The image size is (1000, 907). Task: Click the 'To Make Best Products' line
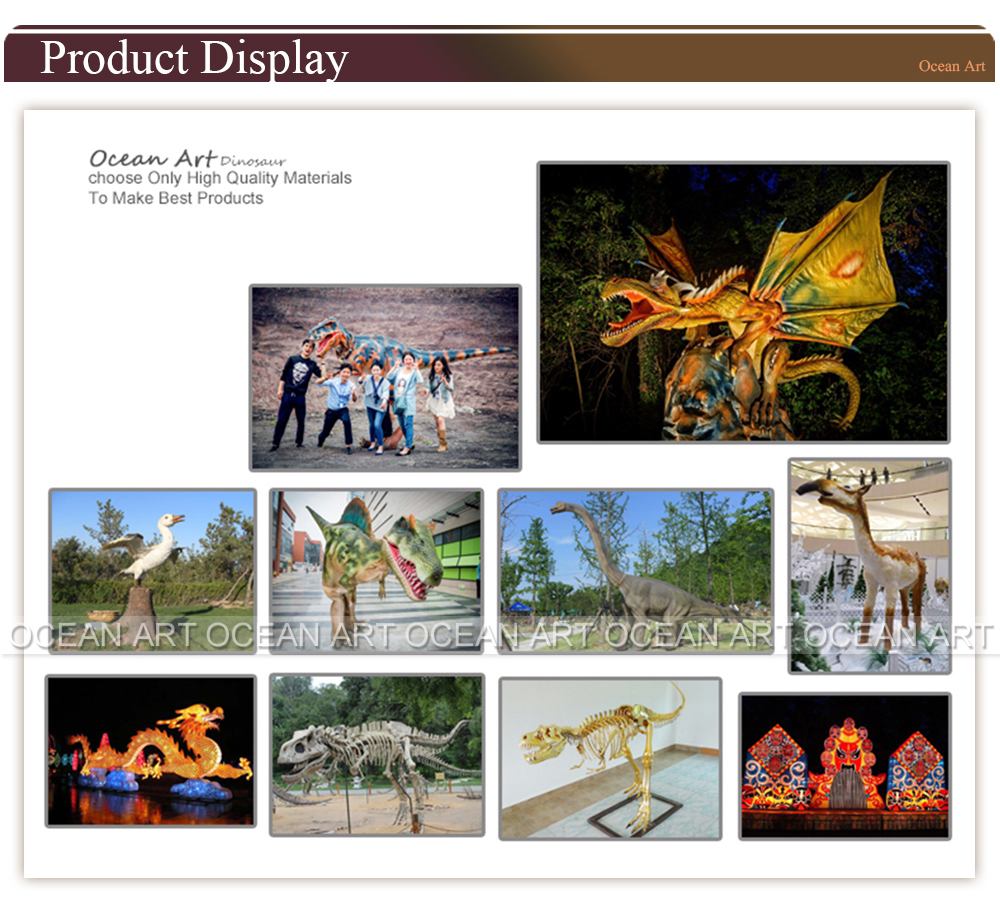point(176,198)
